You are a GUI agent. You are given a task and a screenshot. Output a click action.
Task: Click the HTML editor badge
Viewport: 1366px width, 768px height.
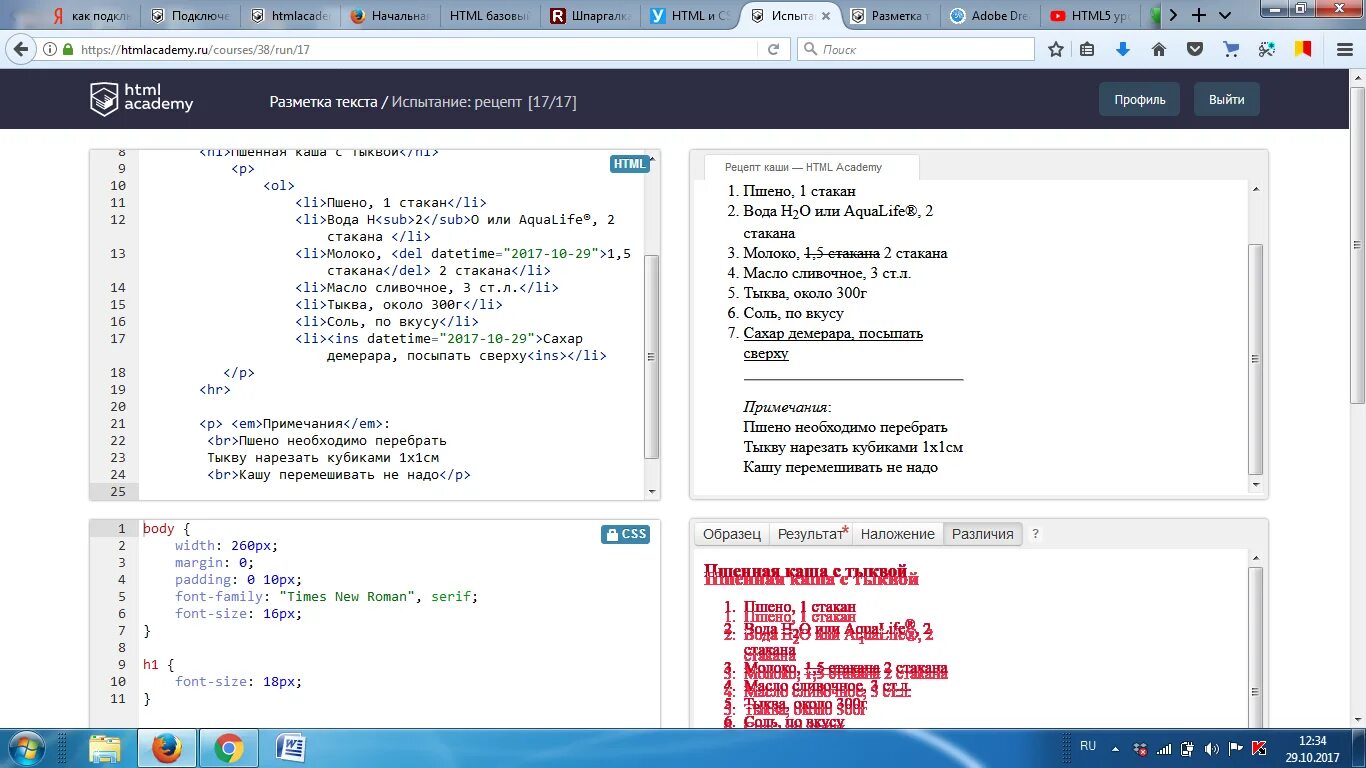coord(629,164)
